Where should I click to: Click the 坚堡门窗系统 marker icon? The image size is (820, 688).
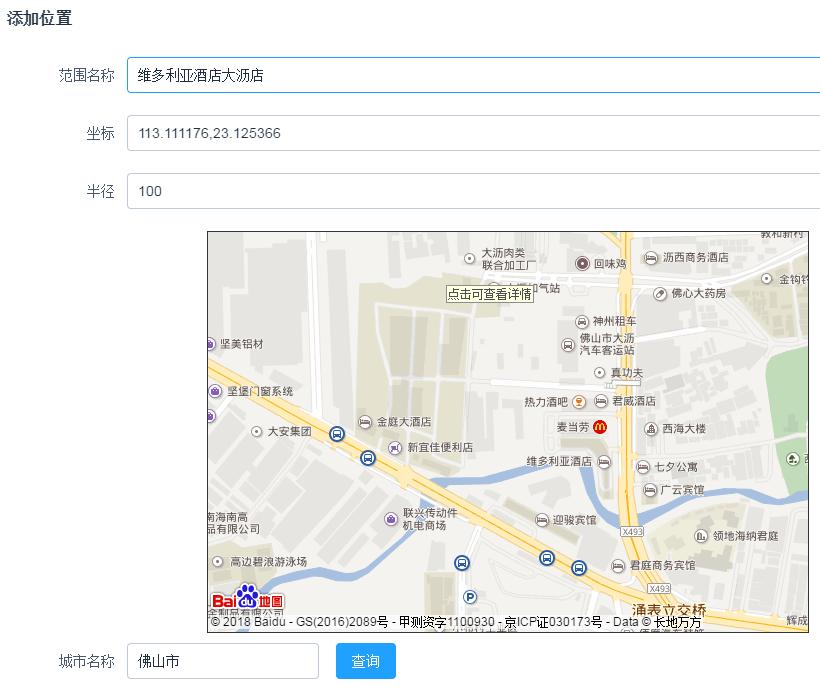(213, 392)
